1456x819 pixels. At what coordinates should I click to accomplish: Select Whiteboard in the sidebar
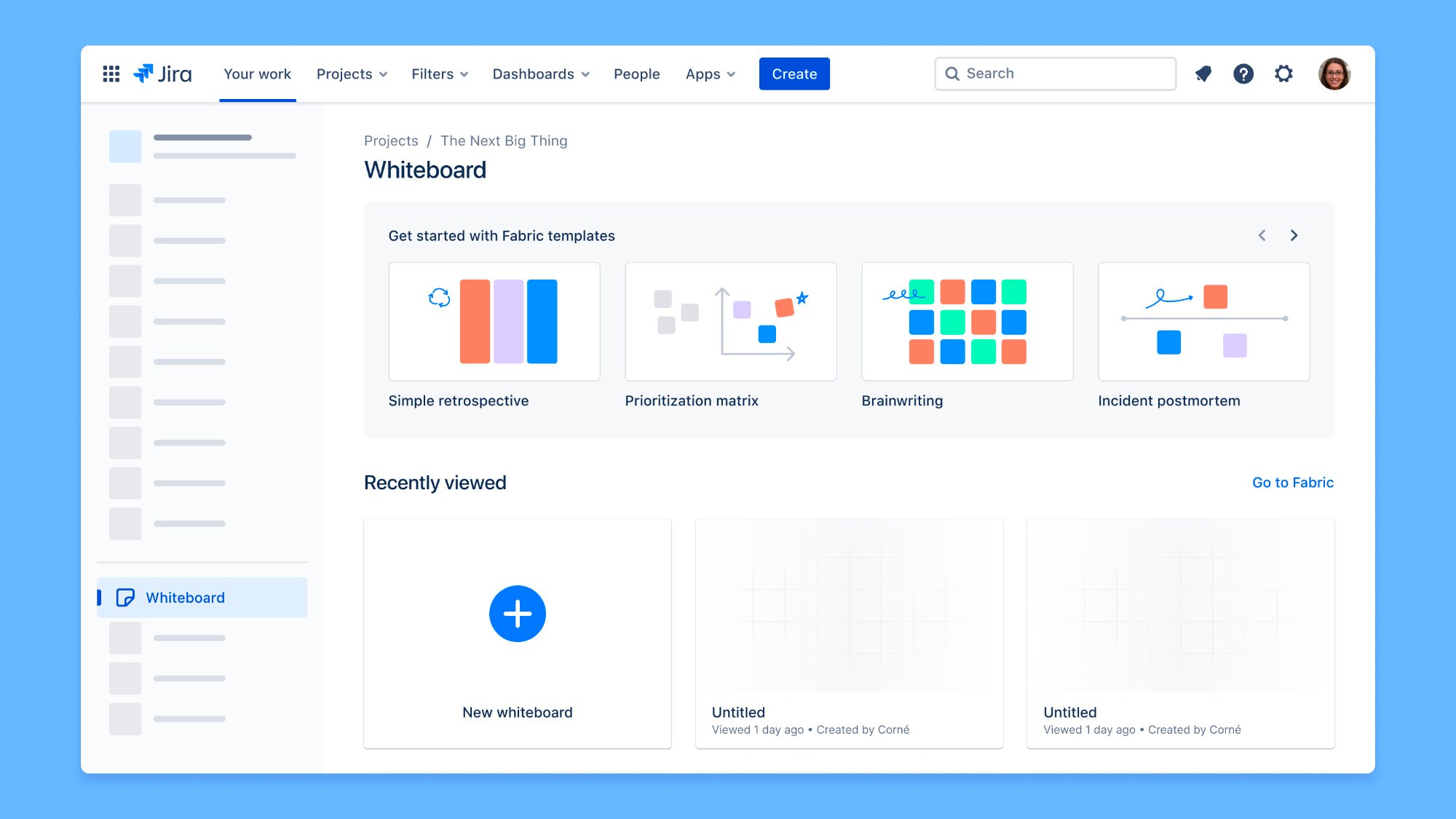(x=202, y=598)
